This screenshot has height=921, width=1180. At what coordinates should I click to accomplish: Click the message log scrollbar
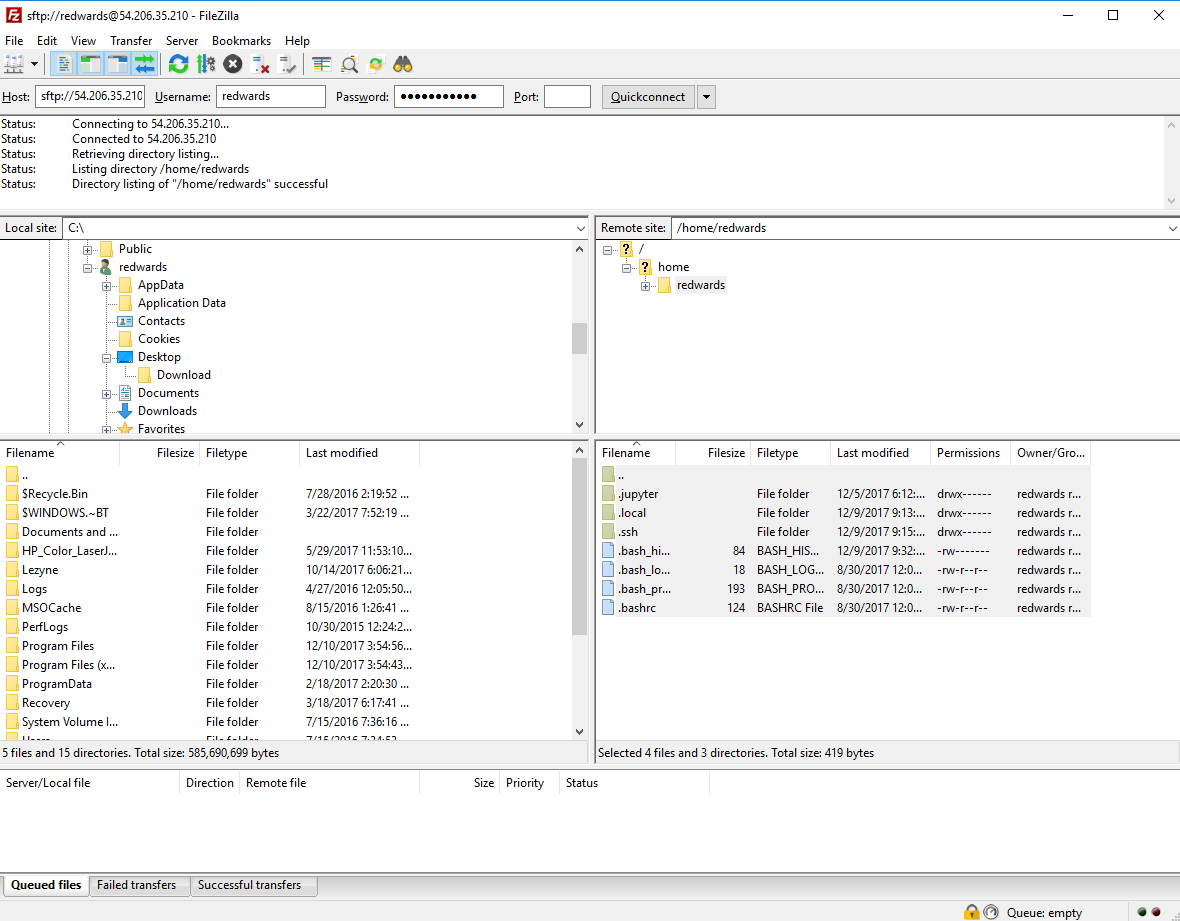click(x=1171, y=162)
